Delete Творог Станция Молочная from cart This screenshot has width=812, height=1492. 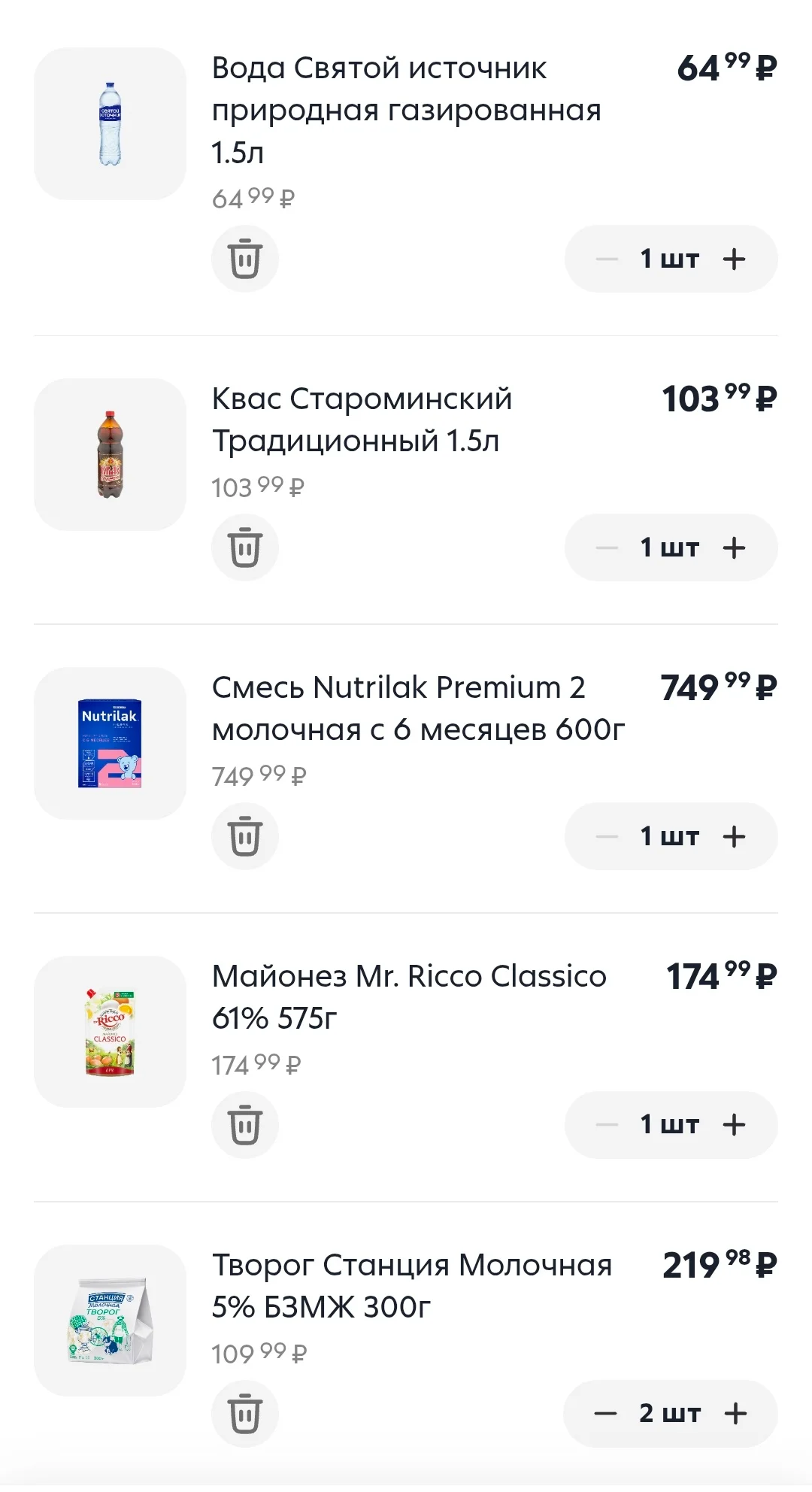[245, 1414]
